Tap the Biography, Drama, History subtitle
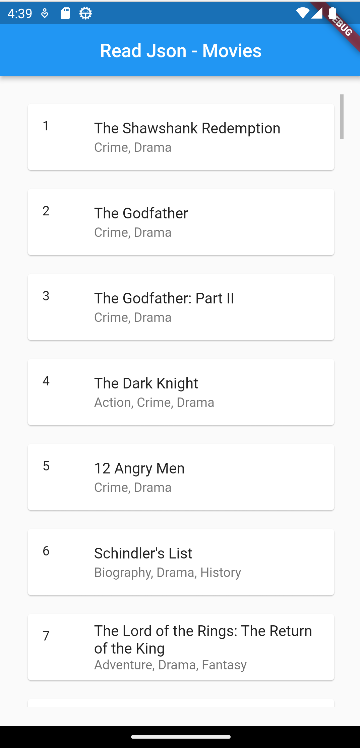The height and width of the screenshot is (748, 360). [167, 572]
